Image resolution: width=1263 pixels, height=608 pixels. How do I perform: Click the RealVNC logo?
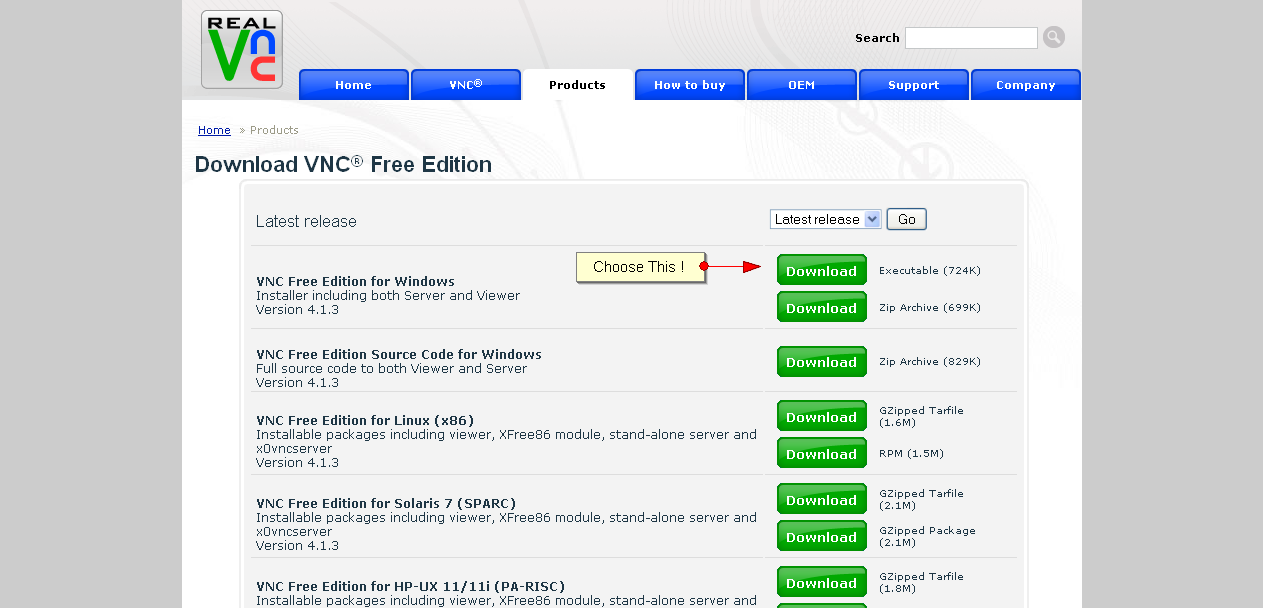(242, 49)
